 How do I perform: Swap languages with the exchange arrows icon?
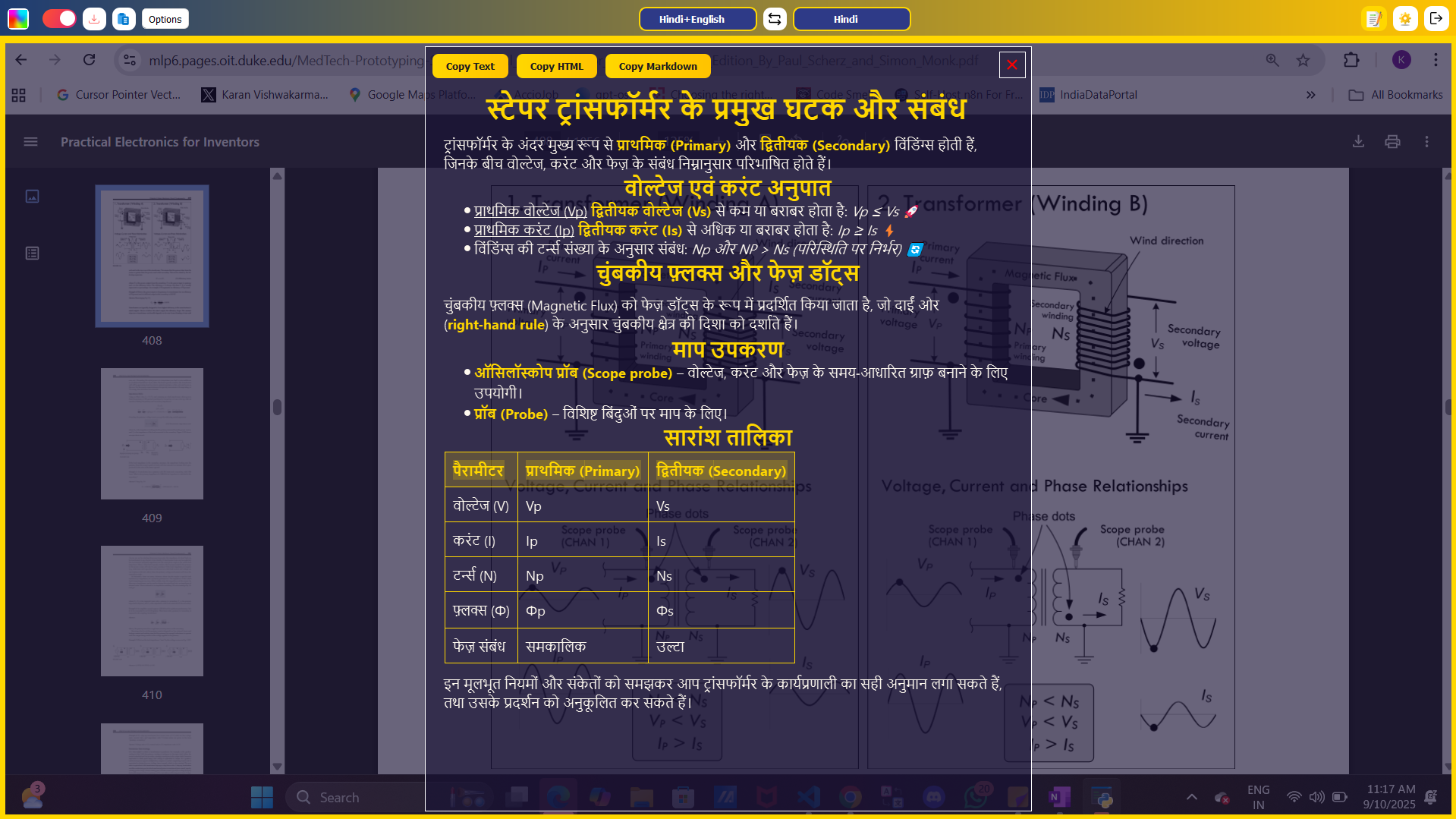click(x=775, y=19)
